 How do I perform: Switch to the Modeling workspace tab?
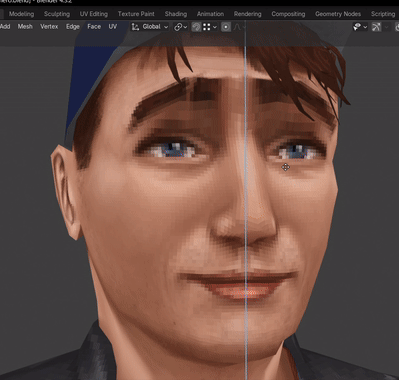[21, 14]
